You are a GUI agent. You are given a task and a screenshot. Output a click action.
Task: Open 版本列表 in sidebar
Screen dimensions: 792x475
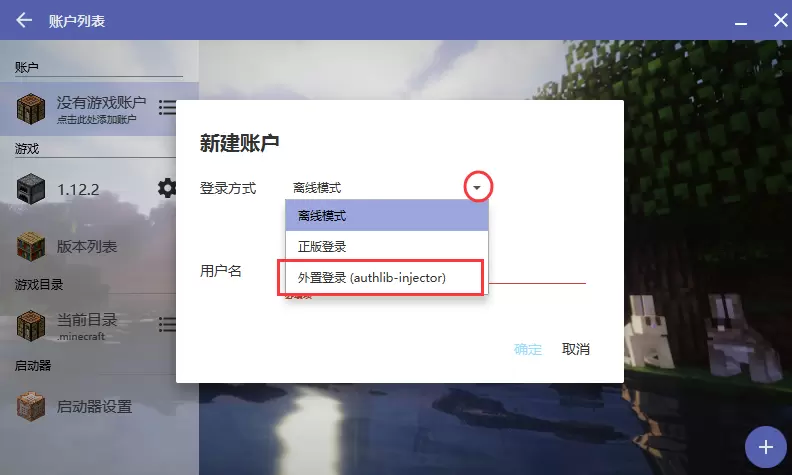(x=88, y=246)
